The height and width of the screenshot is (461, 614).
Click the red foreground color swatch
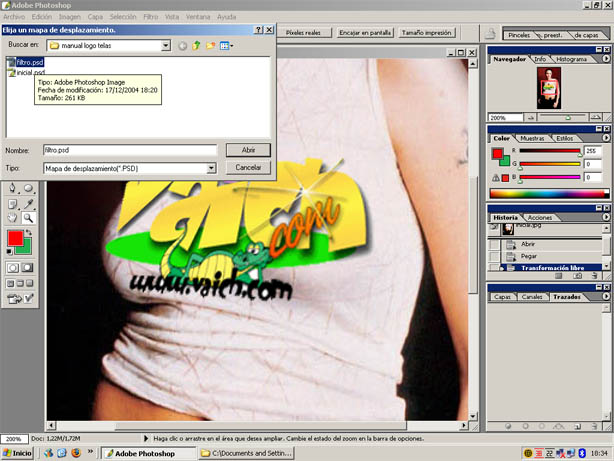pos(15,238)
